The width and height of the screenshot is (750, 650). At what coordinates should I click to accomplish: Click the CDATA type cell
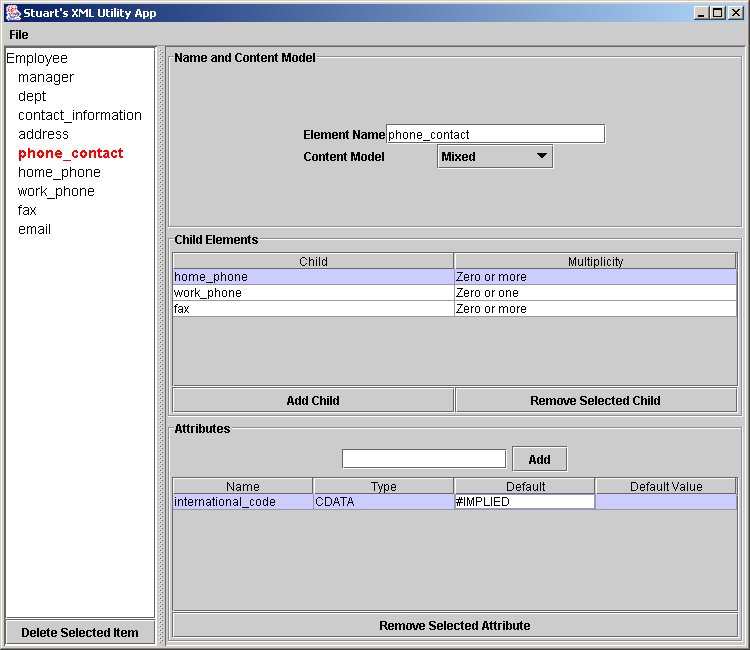(383, 502)
